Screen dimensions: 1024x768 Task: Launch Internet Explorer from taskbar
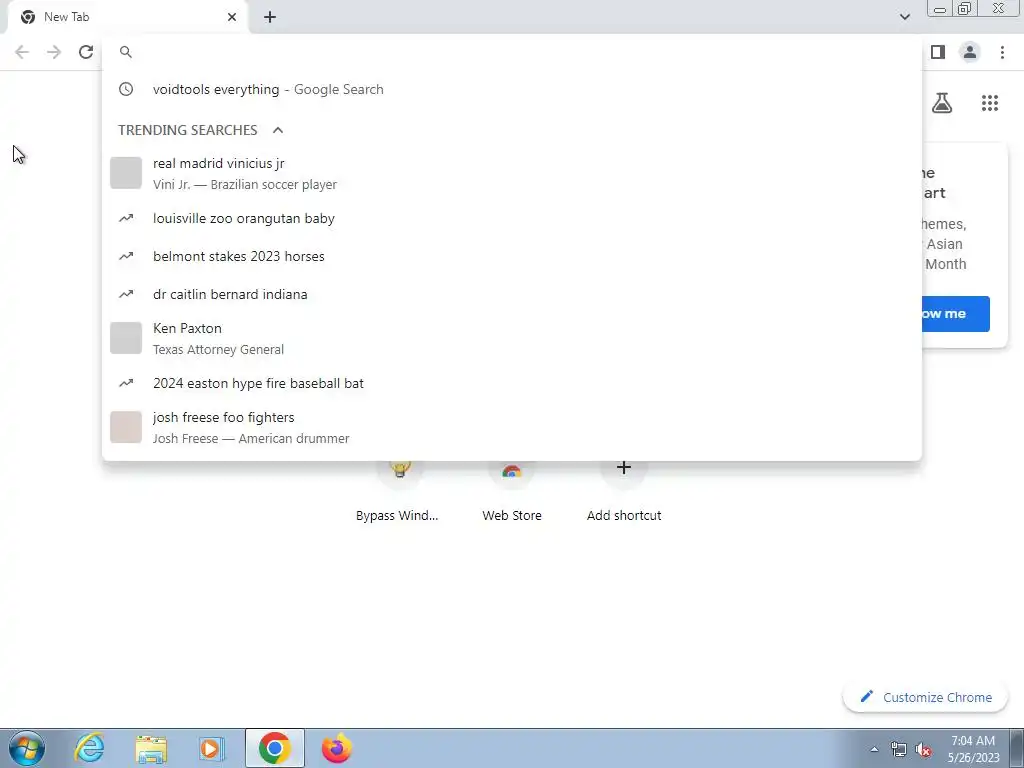point(89,748)
